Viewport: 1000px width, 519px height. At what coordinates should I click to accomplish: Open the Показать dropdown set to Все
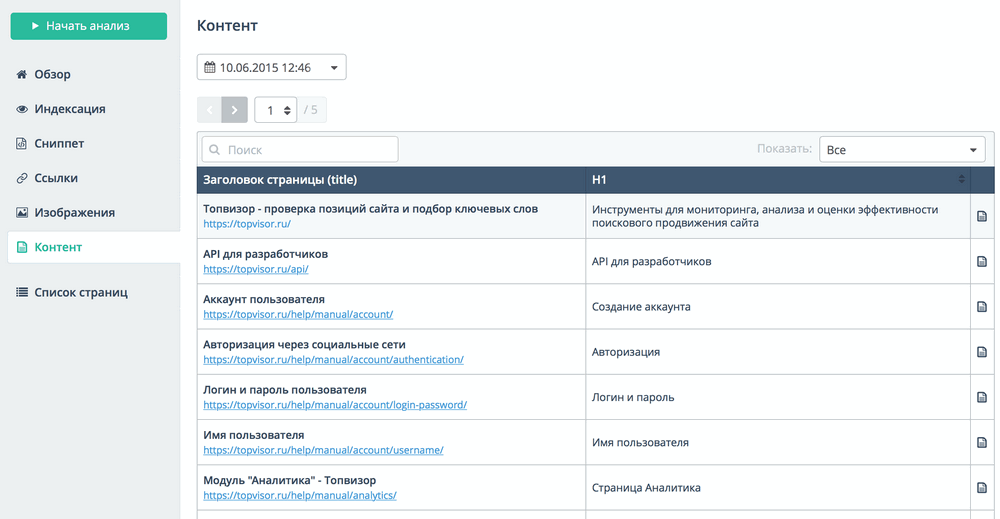[x=902, y=149]
